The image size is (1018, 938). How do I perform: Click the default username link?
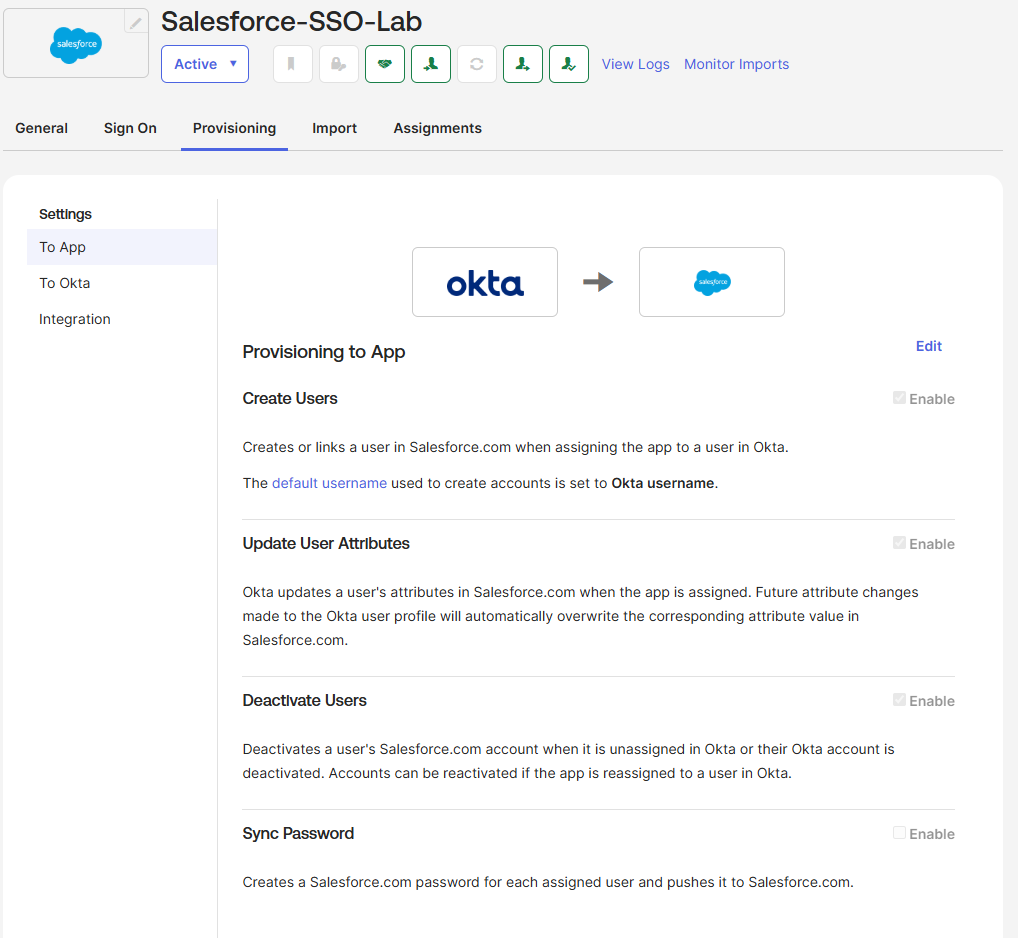click(x=329, y=482)
